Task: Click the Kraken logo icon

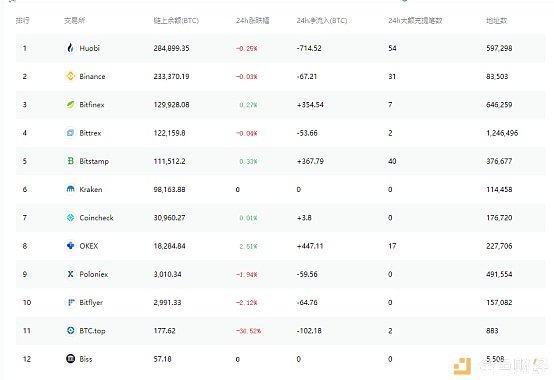Action: pos(71,189)
